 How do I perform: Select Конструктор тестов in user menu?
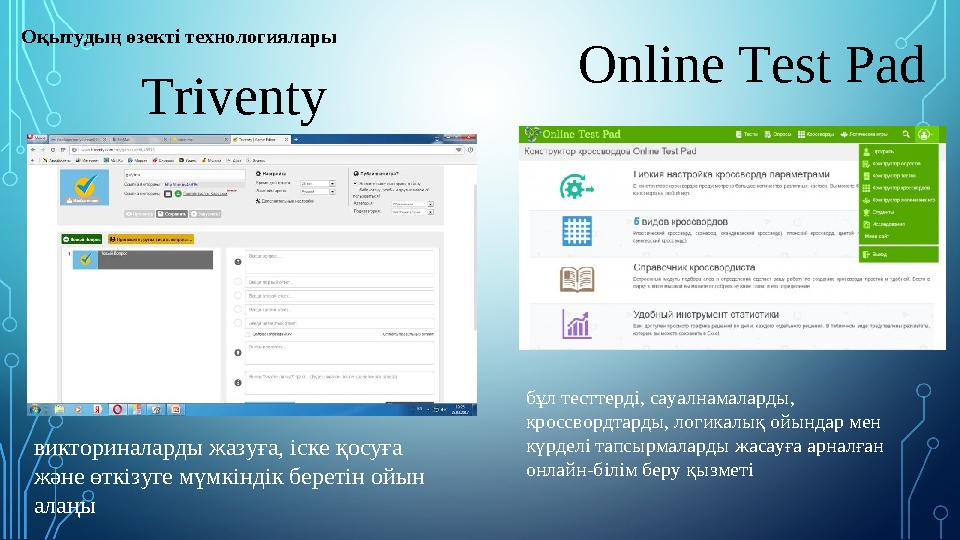coord(890,176)
